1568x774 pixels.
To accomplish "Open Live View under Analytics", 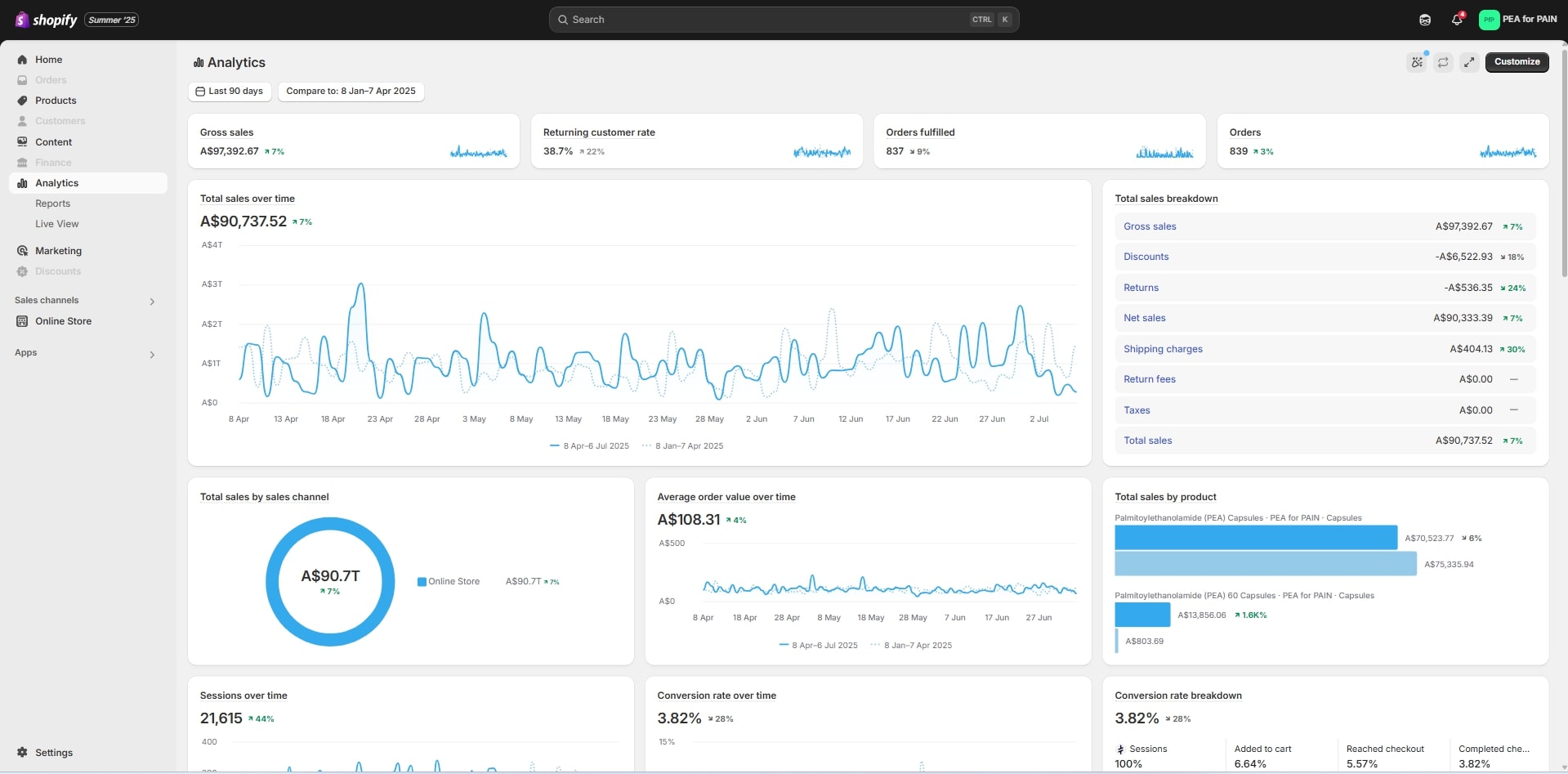I will (56, 224).
